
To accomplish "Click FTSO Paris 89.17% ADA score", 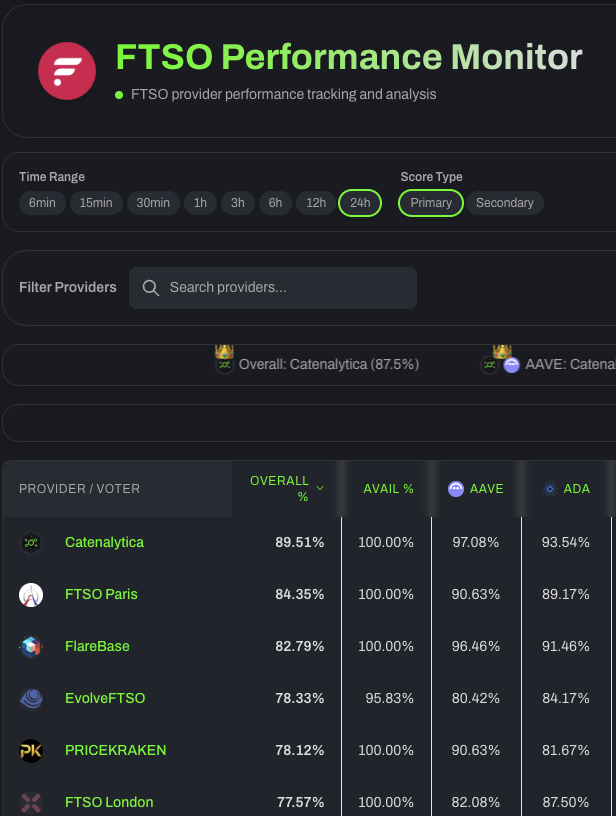I will [566, 594].
